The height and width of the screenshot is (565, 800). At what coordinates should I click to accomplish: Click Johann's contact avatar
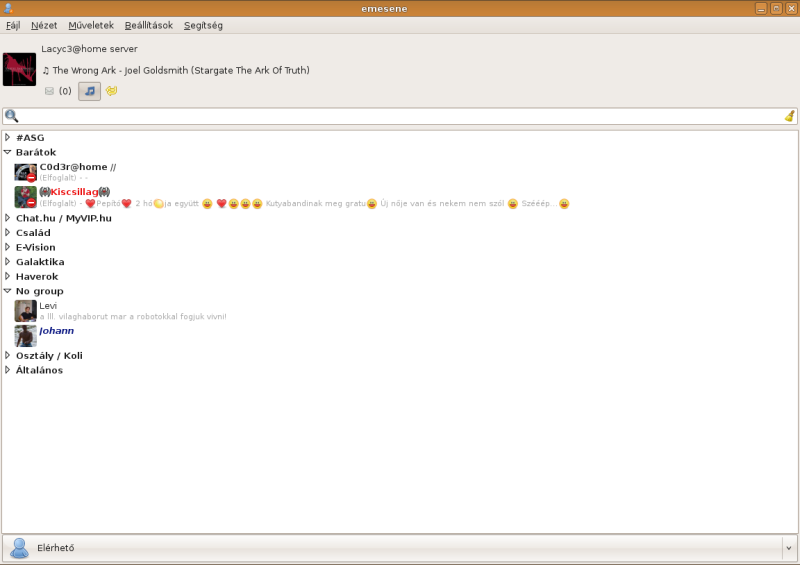click(26, 336)
